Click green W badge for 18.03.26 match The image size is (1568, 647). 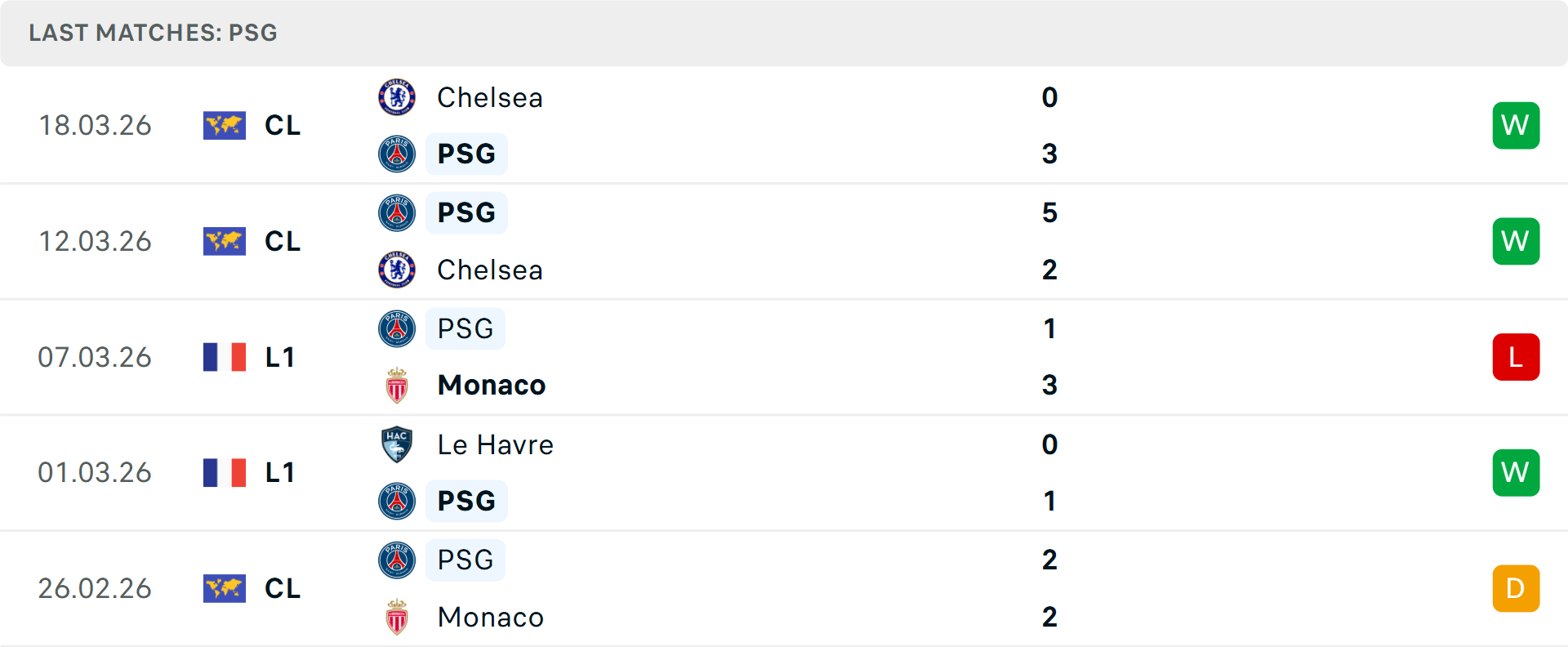(1516, 125)
